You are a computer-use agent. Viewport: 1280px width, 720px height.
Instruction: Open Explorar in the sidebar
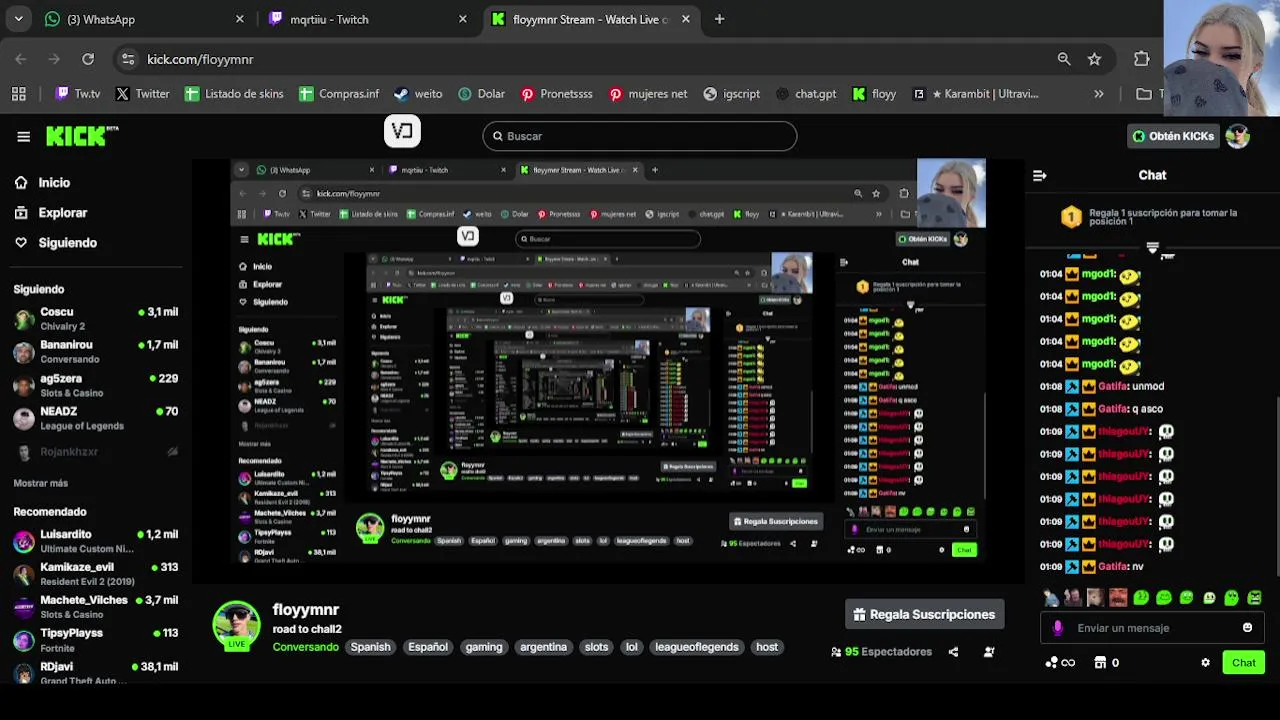62,213
